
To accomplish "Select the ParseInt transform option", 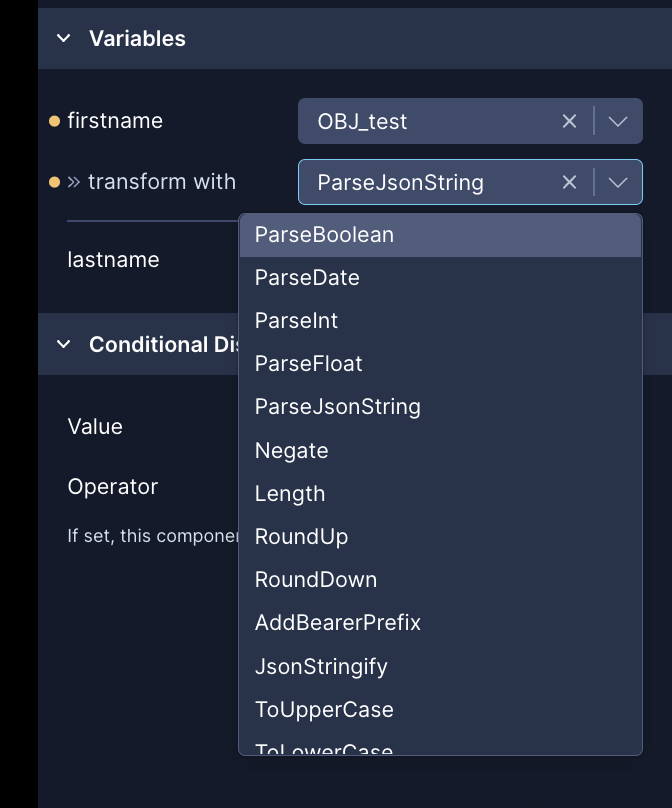I will point(296,320).
